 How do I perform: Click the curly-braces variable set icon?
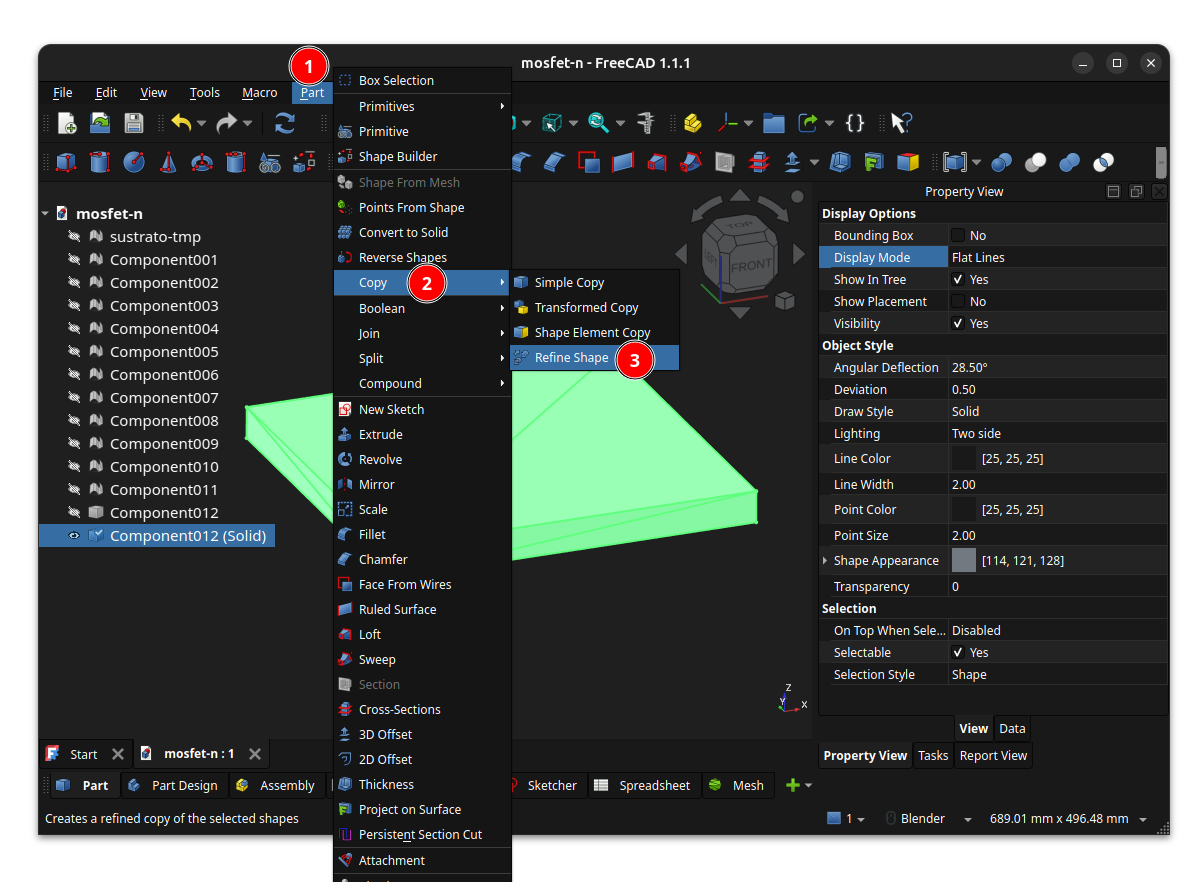[855, 123]
